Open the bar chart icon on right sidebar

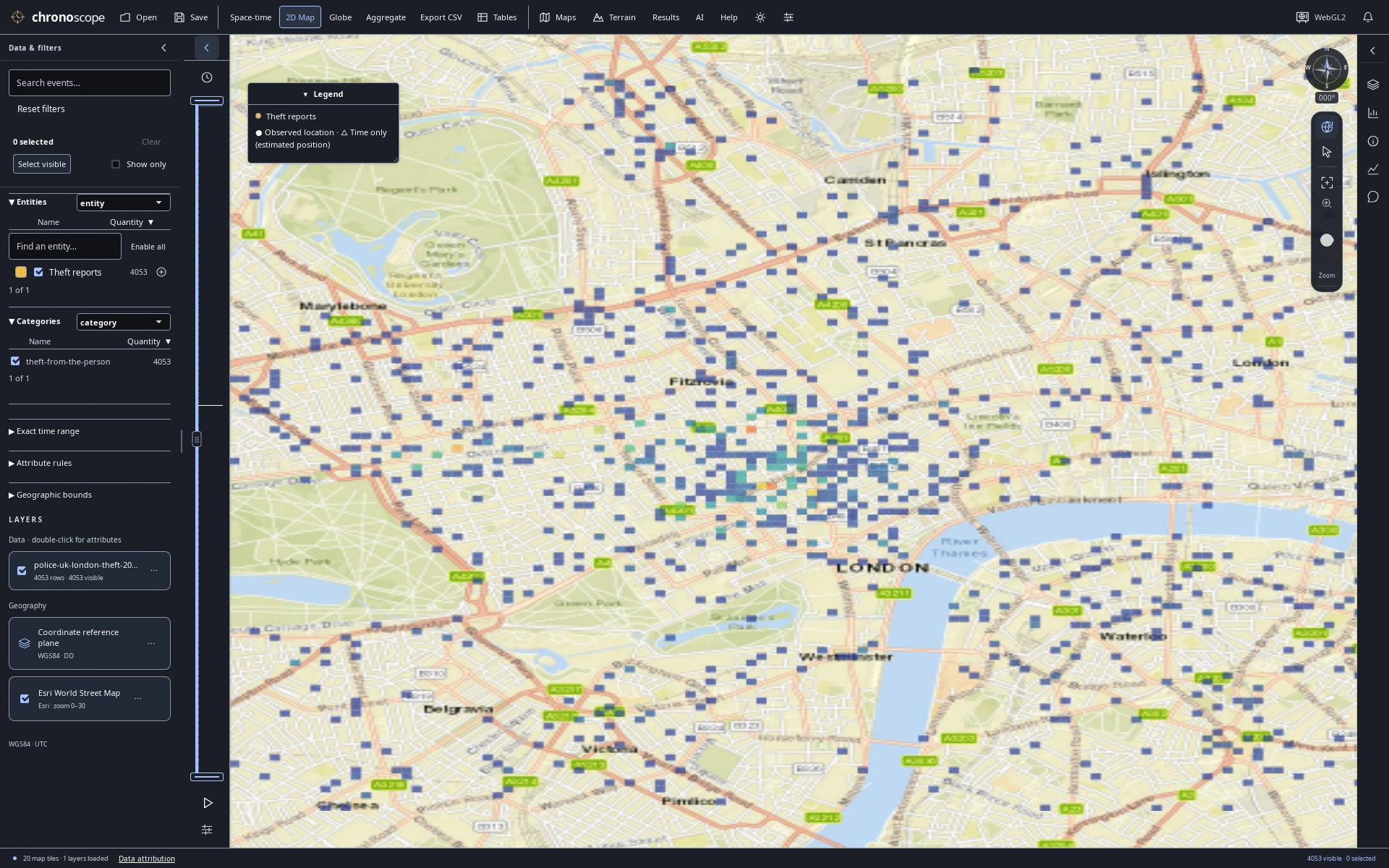tap(1373, 113)
